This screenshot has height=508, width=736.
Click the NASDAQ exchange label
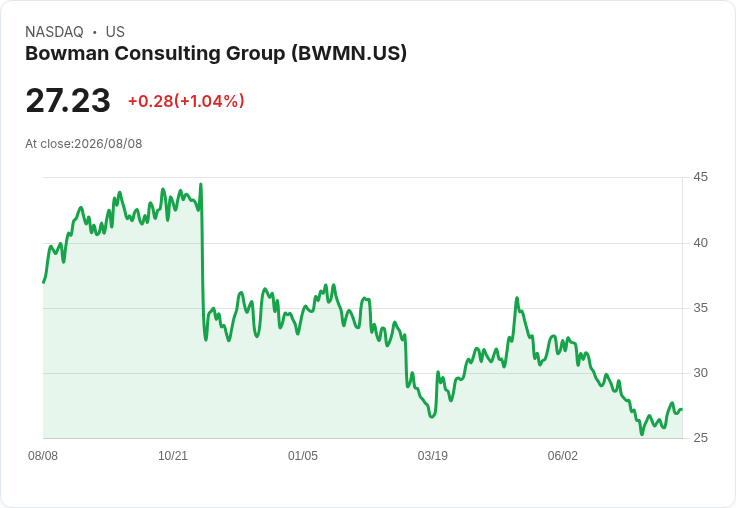(54, 32)
